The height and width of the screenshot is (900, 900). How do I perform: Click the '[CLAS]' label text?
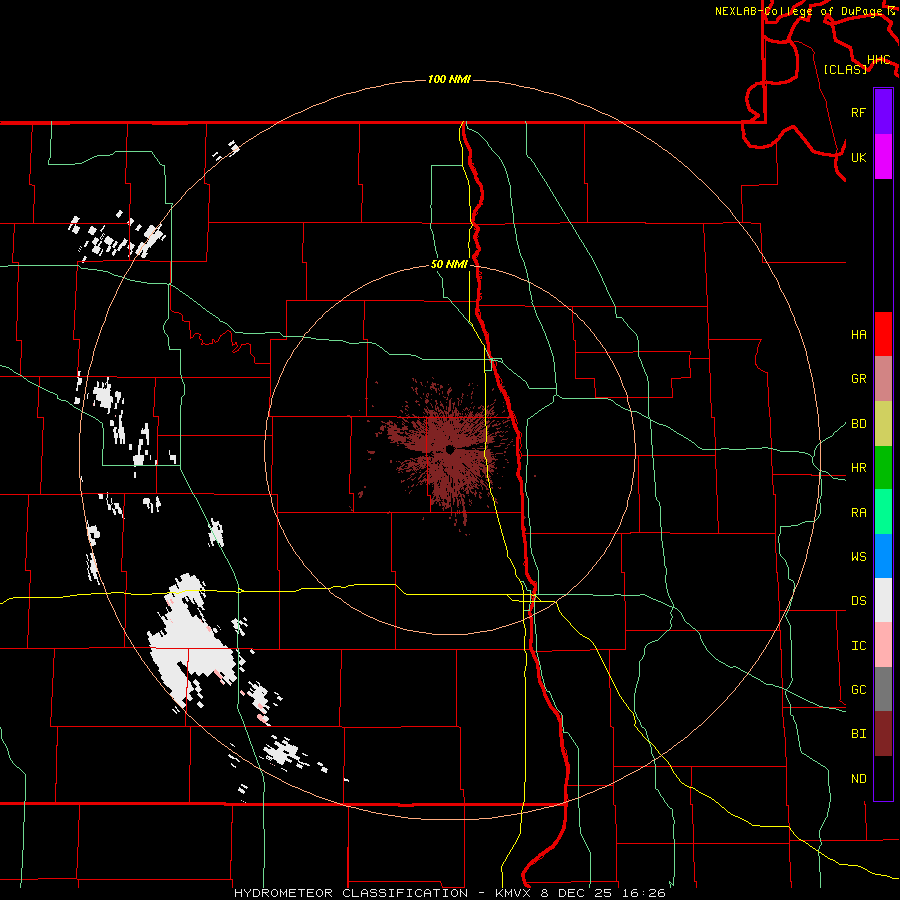click(845, 69)
